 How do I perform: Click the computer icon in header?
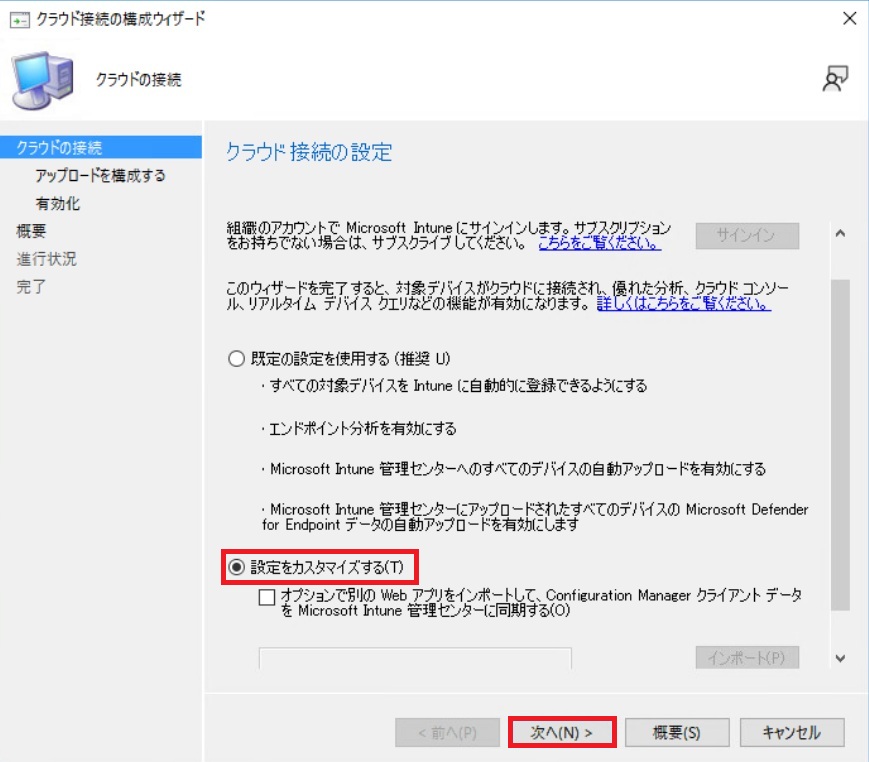pyautogui.click(x=42, y=80)
